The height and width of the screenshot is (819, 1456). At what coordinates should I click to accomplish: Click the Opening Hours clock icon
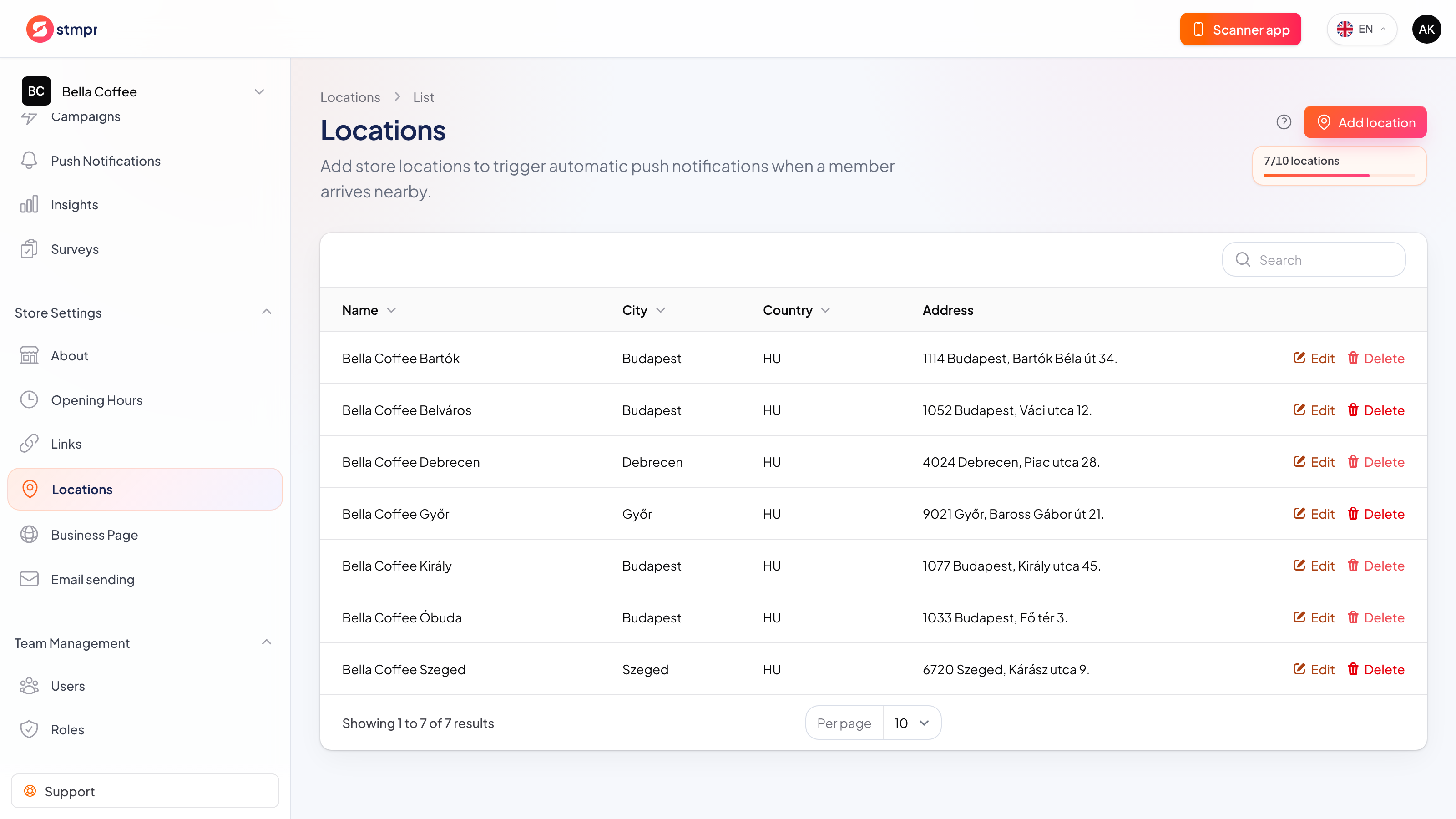[29, 399]
